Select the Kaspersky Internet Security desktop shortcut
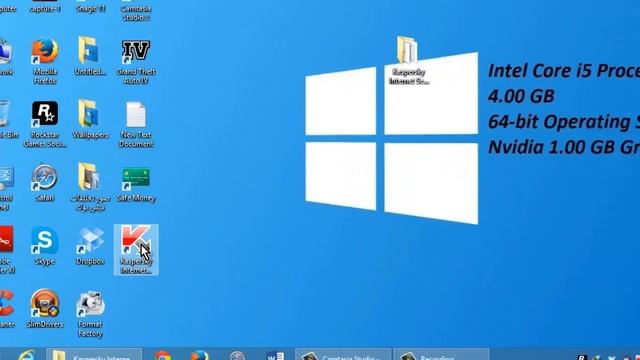Image resolution: width=640 pixels, height=360 pixels. (x=136, y=250)
